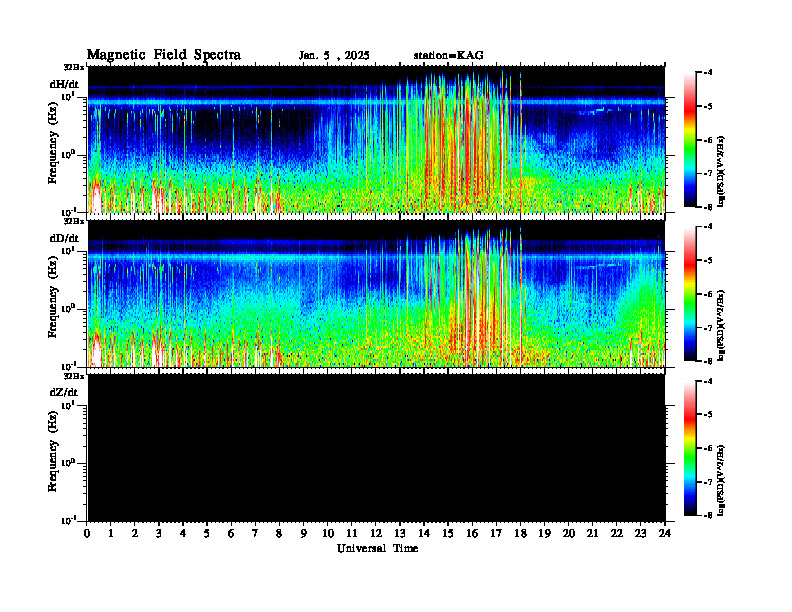792x612 pixels.
Task: Click hour '6' on the Universal Time axis
Action: 231,534
